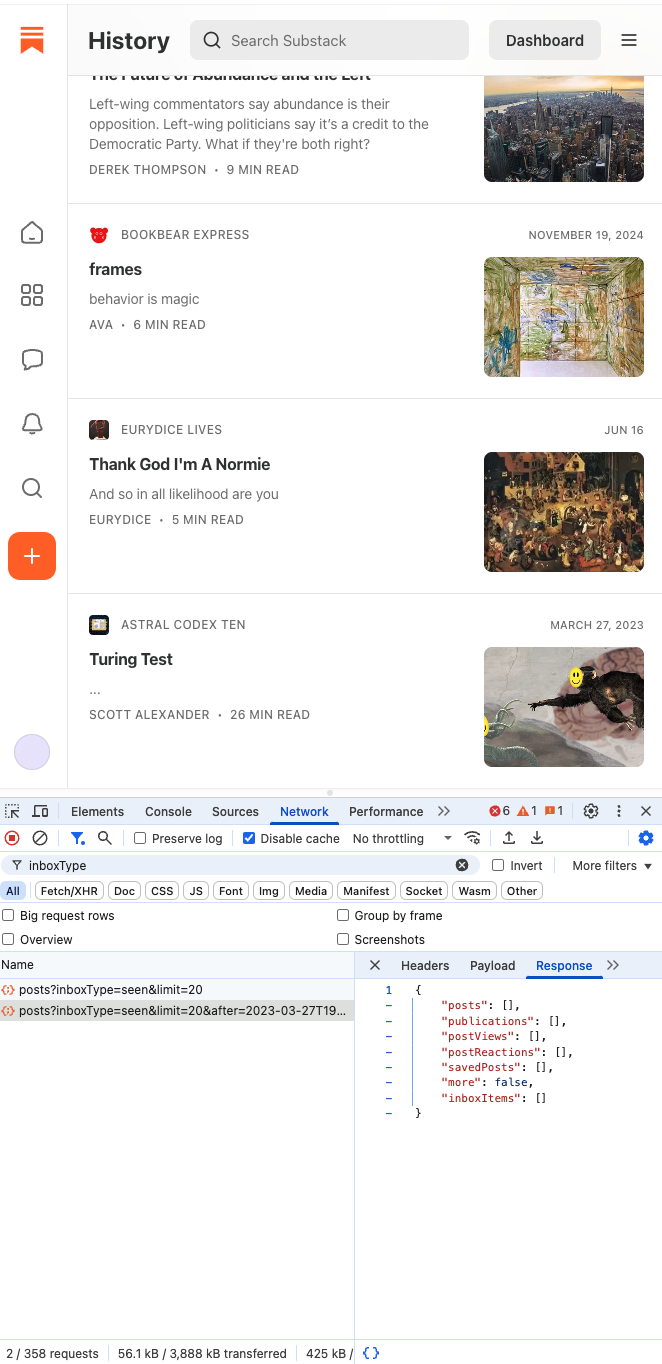Open DevTools three-dot customize menu
The height and width of the screenshot is (1364, 662).
tap(619, 811)
